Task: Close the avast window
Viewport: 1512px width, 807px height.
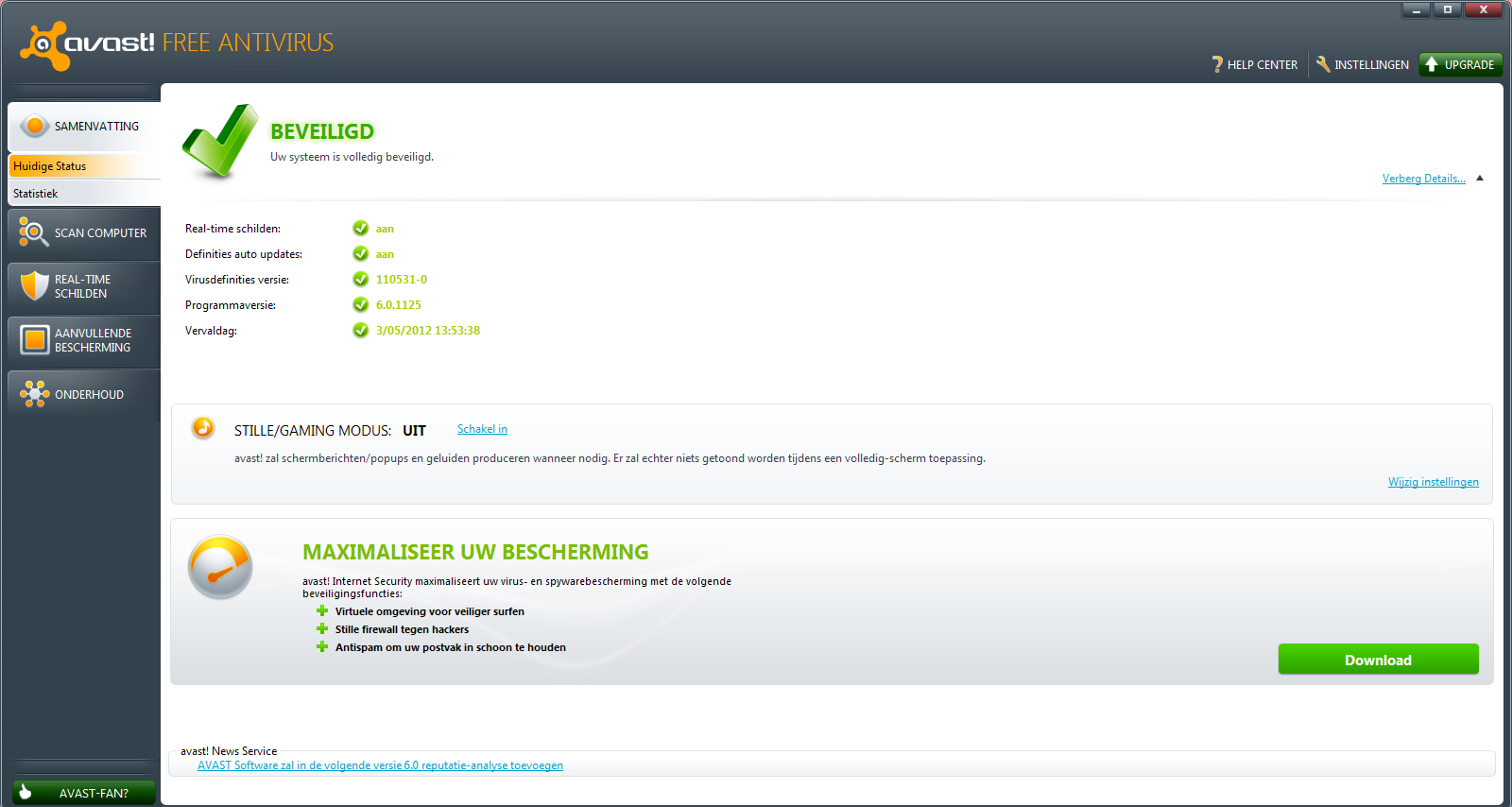Action: tap(1484, 9)
